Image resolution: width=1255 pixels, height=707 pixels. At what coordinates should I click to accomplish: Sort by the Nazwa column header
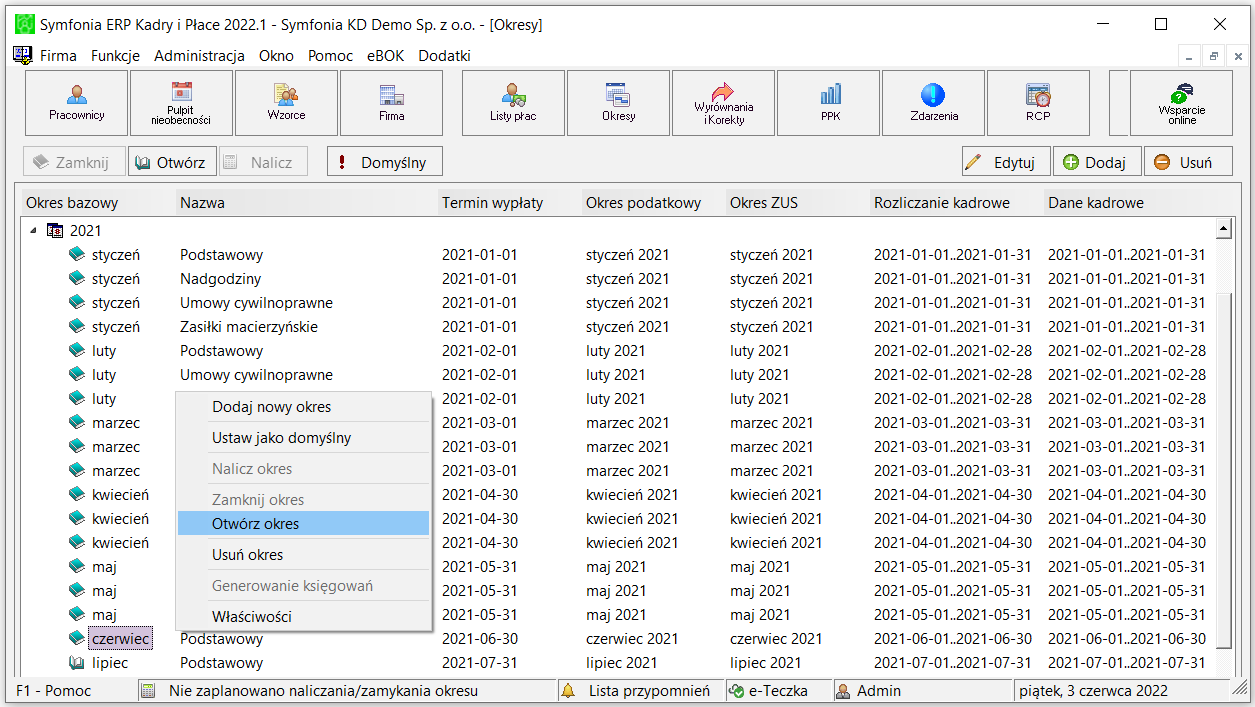(307, 203)
